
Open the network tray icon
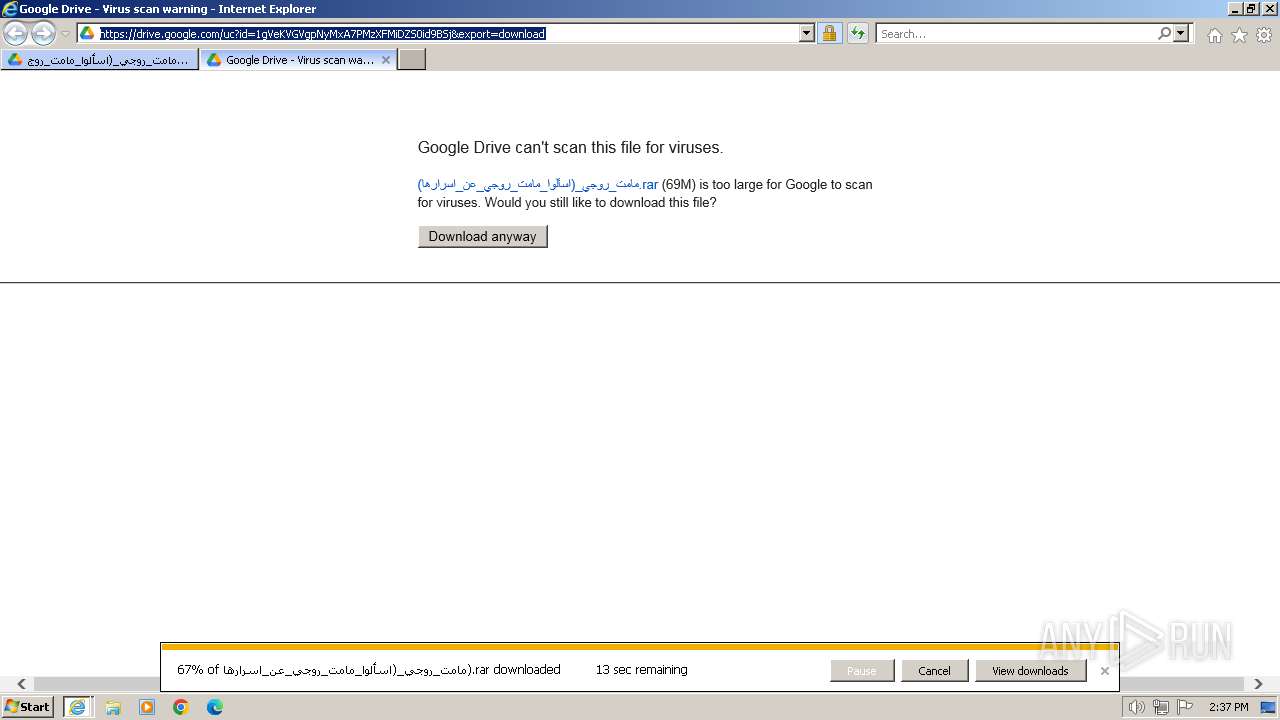[x=1161, y=707]
